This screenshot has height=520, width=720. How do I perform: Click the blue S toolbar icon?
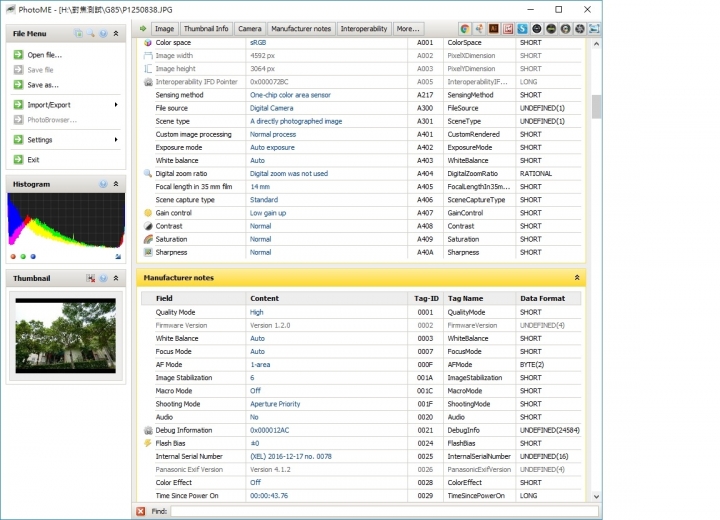tap(522, 29)
